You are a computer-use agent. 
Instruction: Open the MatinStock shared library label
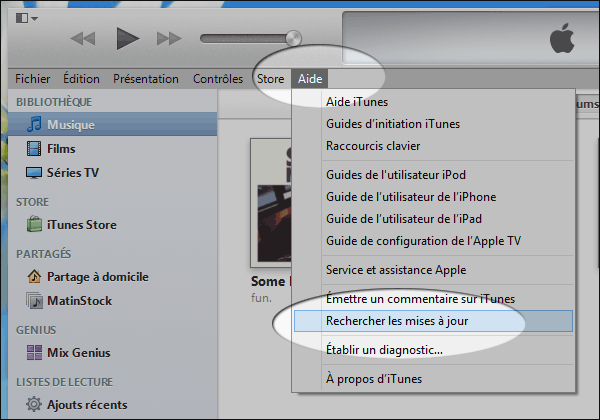click(x=80, y=301)
